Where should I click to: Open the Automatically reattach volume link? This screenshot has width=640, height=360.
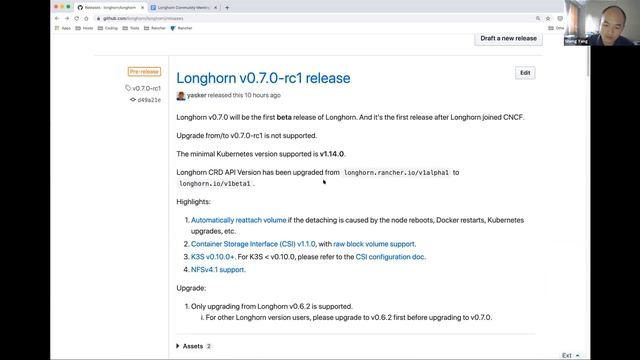pyautogui.click(x=239, y=220)
